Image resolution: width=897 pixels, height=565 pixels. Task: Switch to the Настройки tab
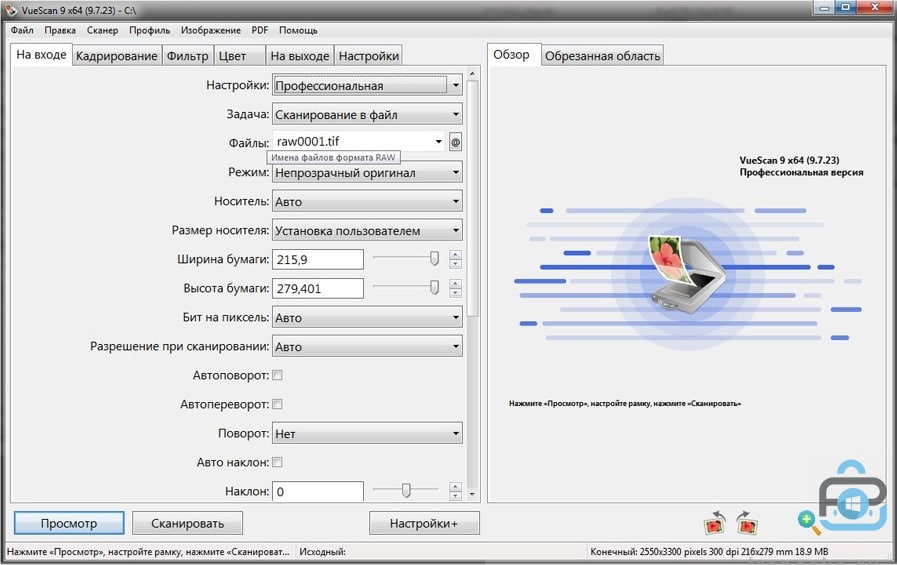368,56
